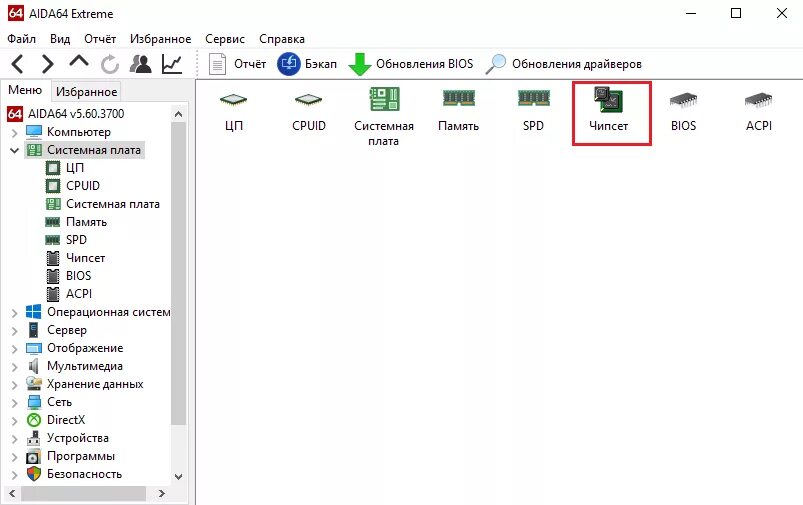This screenshot has height=505, width=803.
Task: Expand the Безопасность tree node
Action: (x=14, y=475)
